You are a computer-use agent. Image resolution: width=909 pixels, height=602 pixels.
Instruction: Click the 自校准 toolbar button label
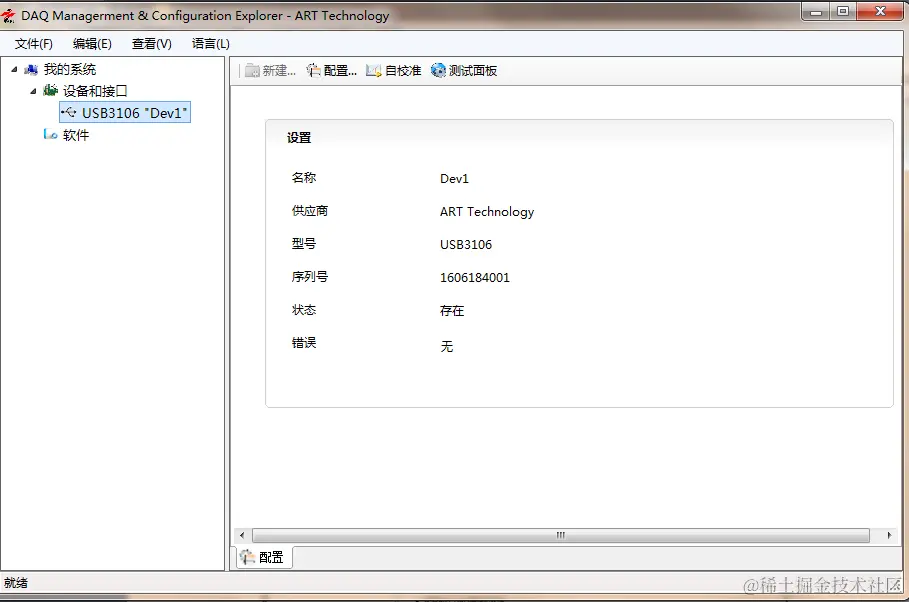coord(403,71)
